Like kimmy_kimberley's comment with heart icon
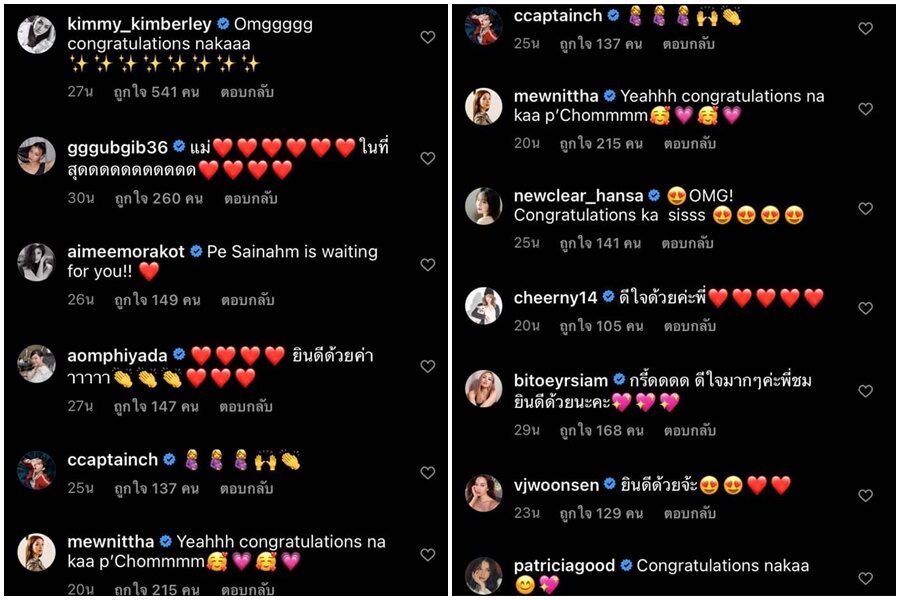 click(x=428, y=37)
